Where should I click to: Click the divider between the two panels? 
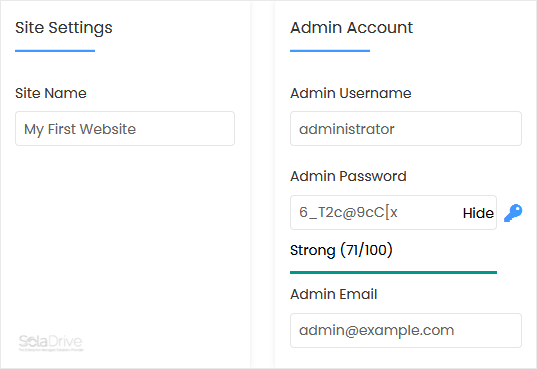tap(262, 184)
